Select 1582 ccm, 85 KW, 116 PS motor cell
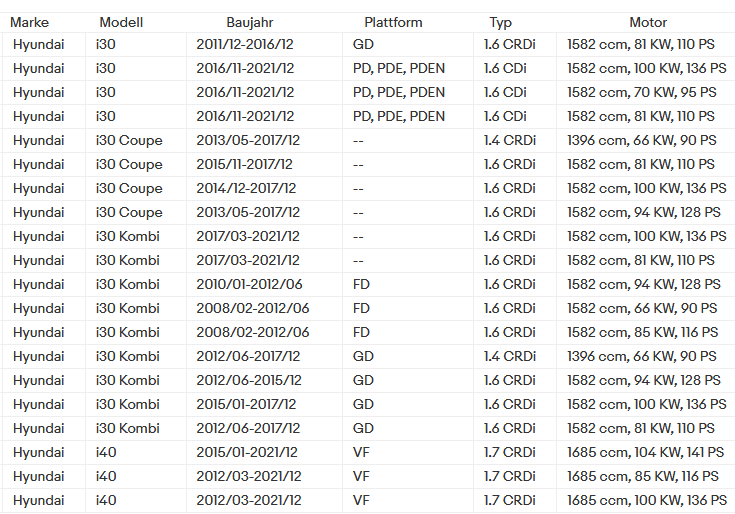Image resolution: width=735 pixels, height=514 pixels. (643, 333)
